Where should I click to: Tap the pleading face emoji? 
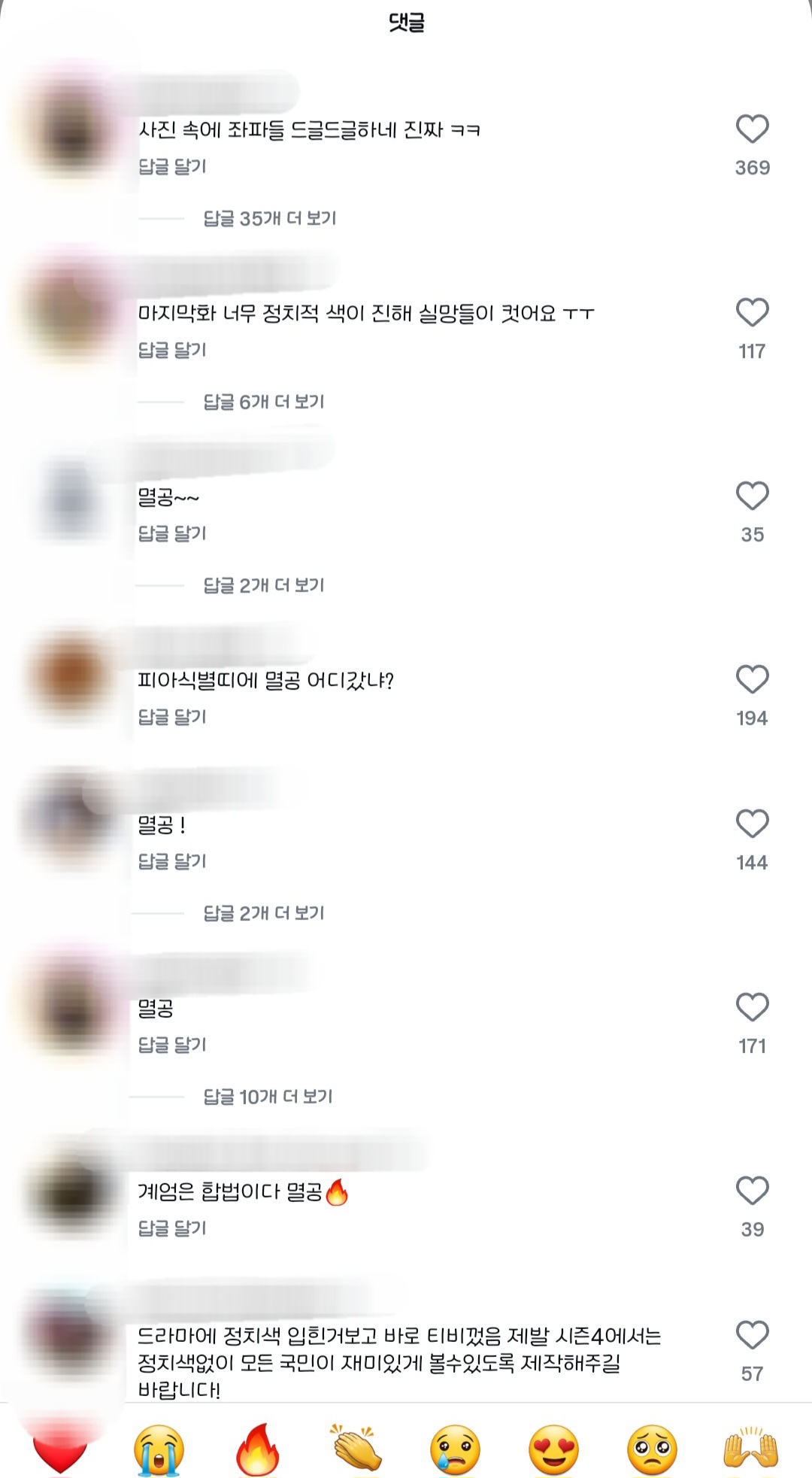tap(652, 1449)
